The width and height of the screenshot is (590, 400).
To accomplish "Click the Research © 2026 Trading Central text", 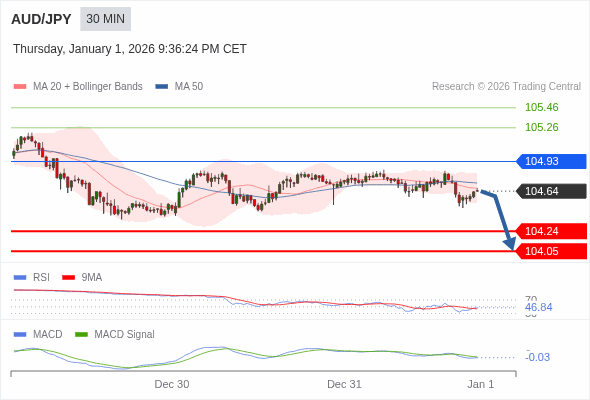I will coord(506,87).
